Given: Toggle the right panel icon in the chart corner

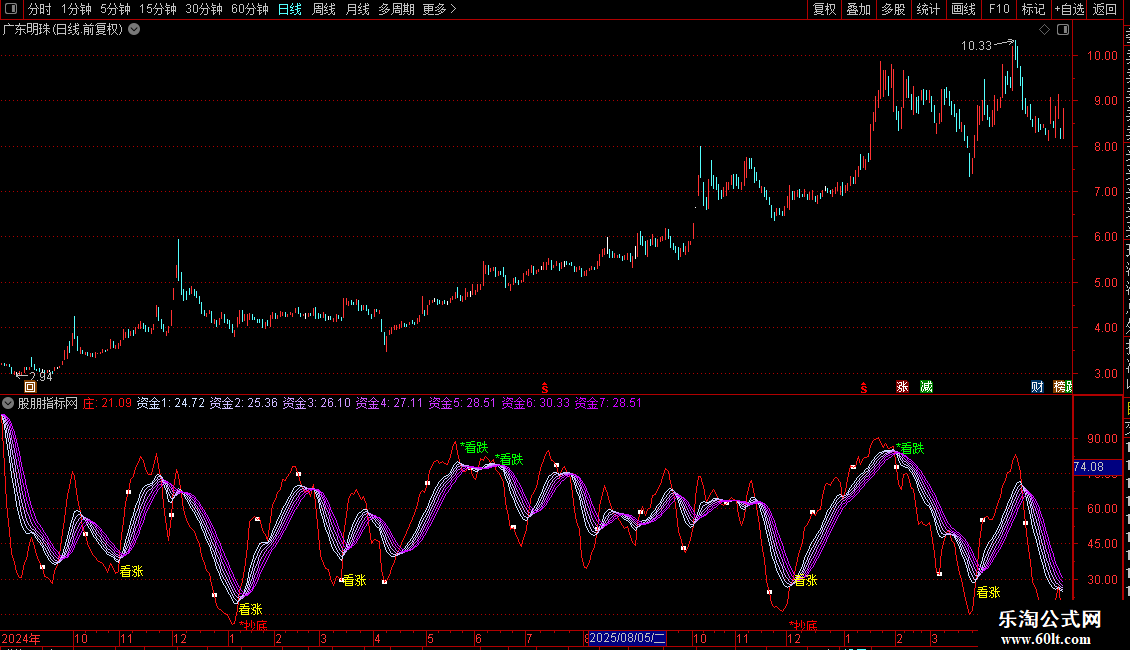Looking at the screenshot, I should click(x=1063, y=30).
